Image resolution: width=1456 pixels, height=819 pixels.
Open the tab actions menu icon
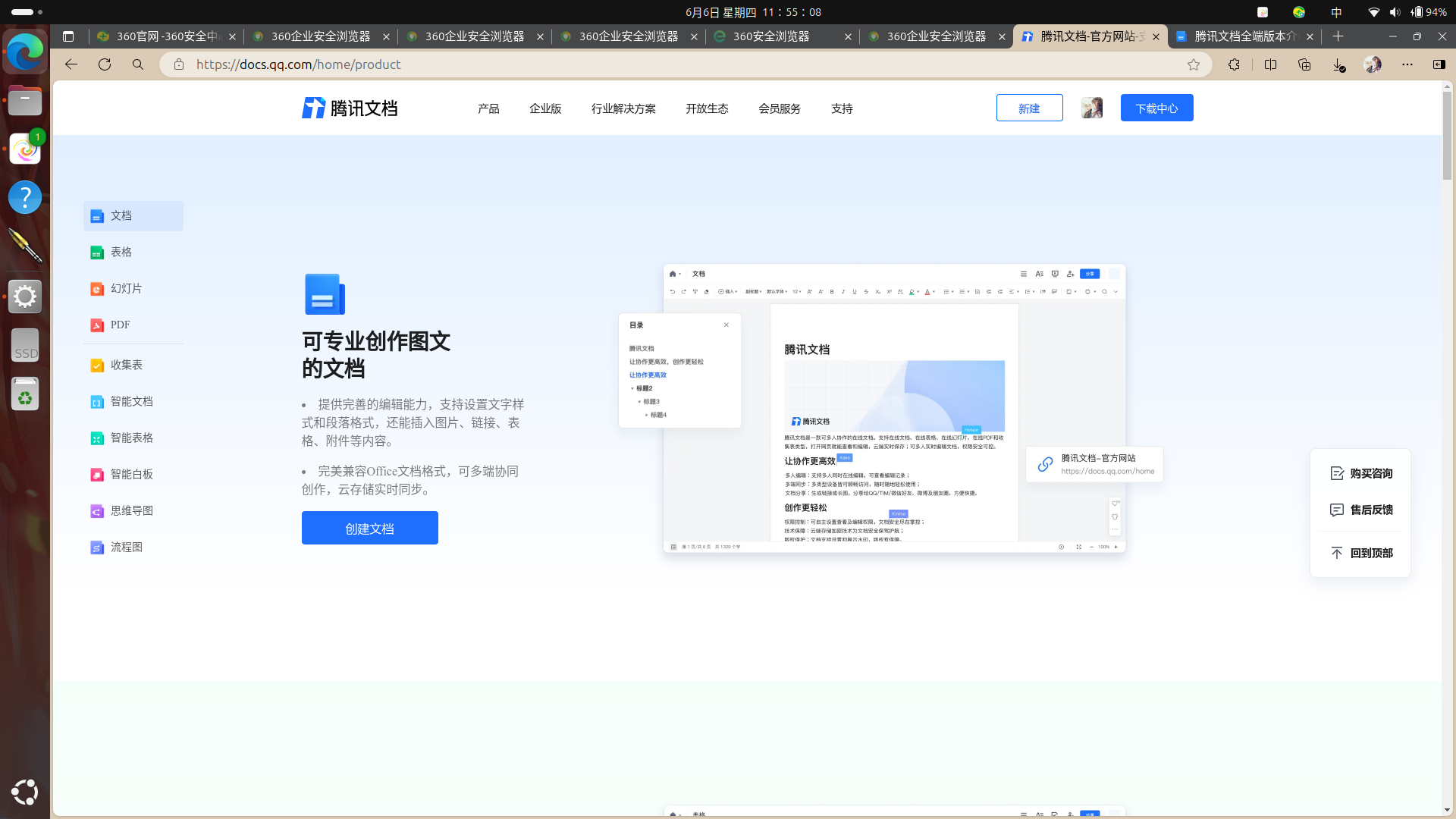(x=68, y=36)
